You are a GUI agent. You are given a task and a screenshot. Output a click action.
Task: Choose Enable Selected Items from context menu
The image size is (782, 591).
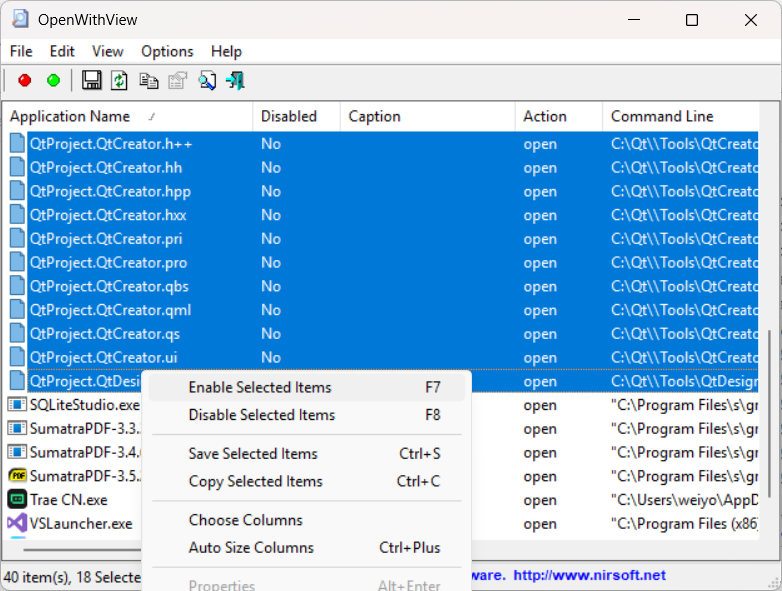(x=307, y=387)
